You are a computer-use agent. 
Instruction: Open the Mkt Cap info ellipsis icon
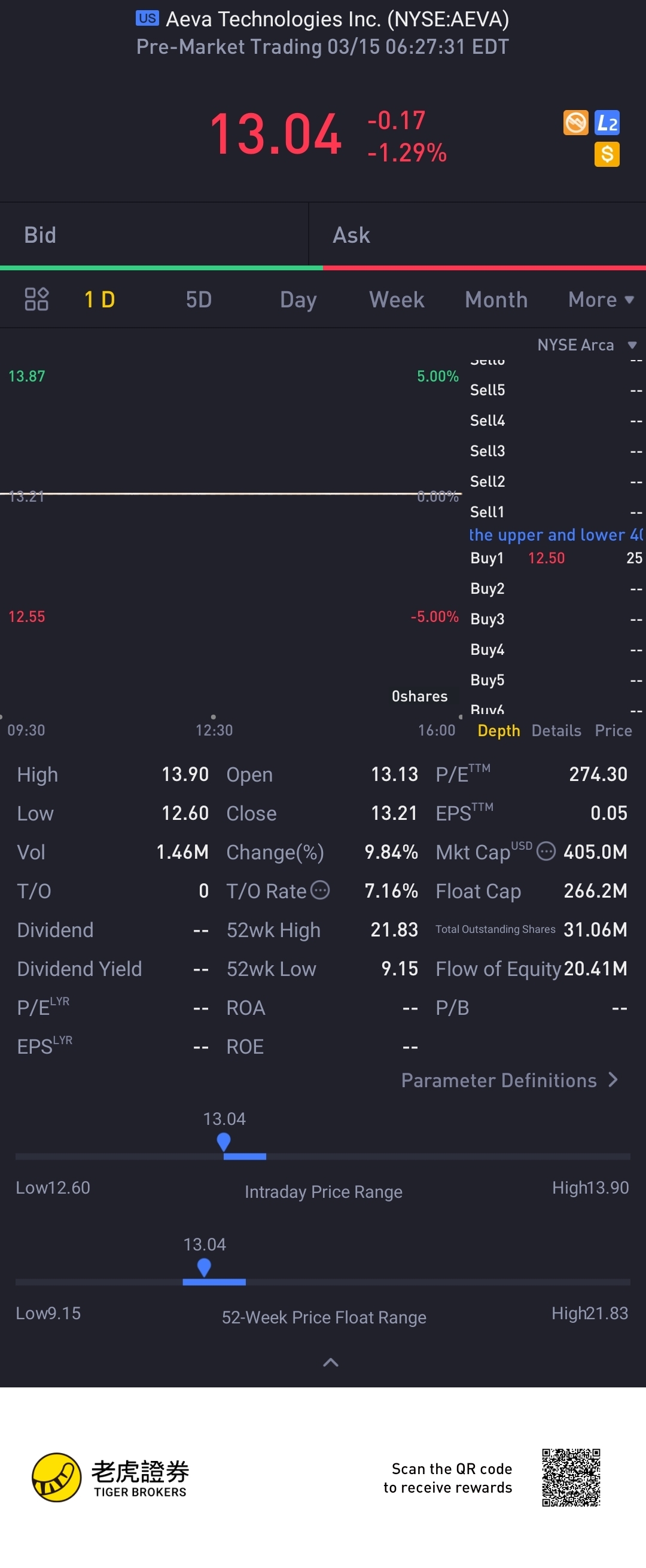click(546, 851)
